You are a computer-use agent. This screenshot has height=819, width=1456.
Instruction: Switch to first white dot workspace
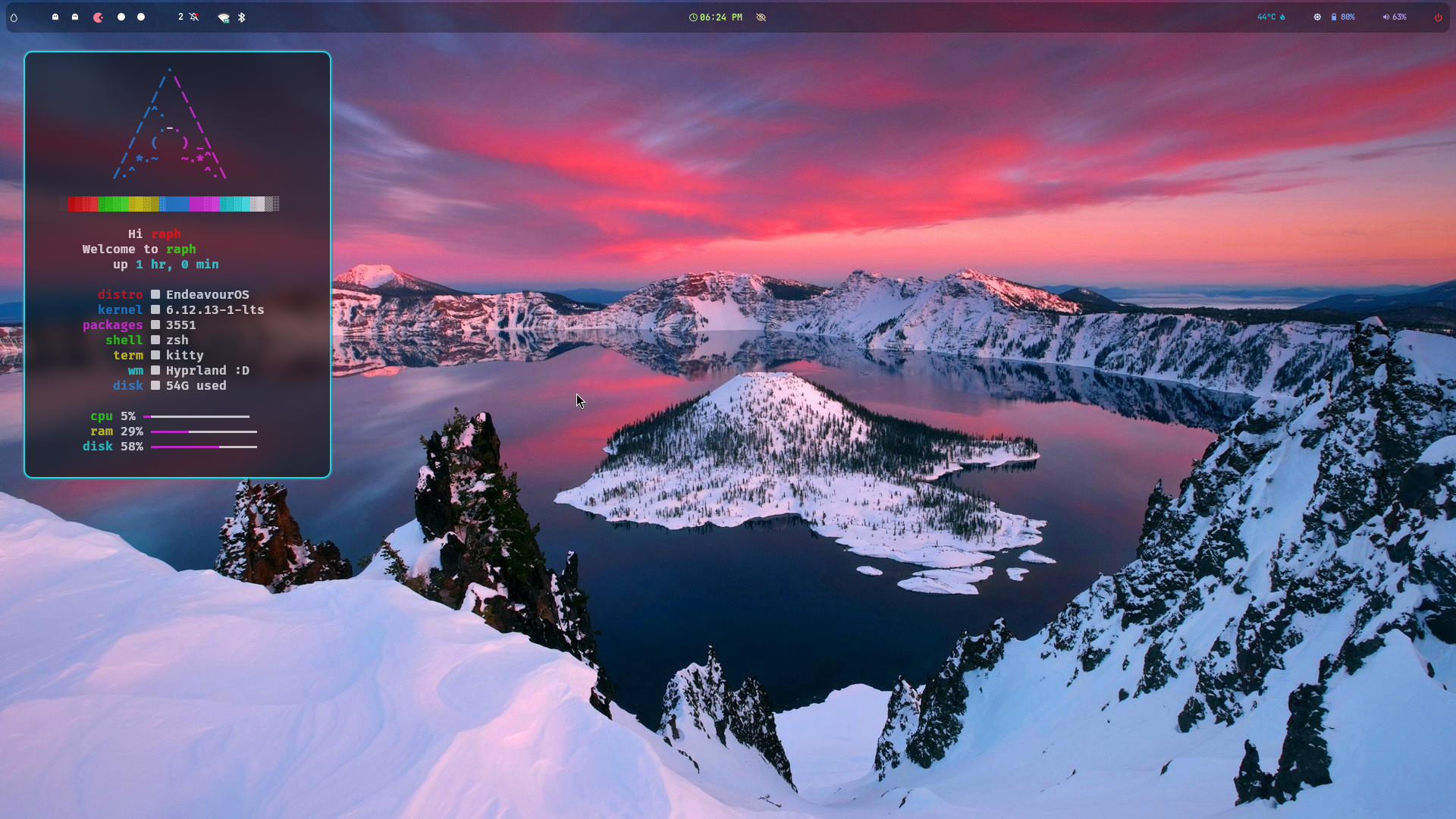tap(121, 17)
